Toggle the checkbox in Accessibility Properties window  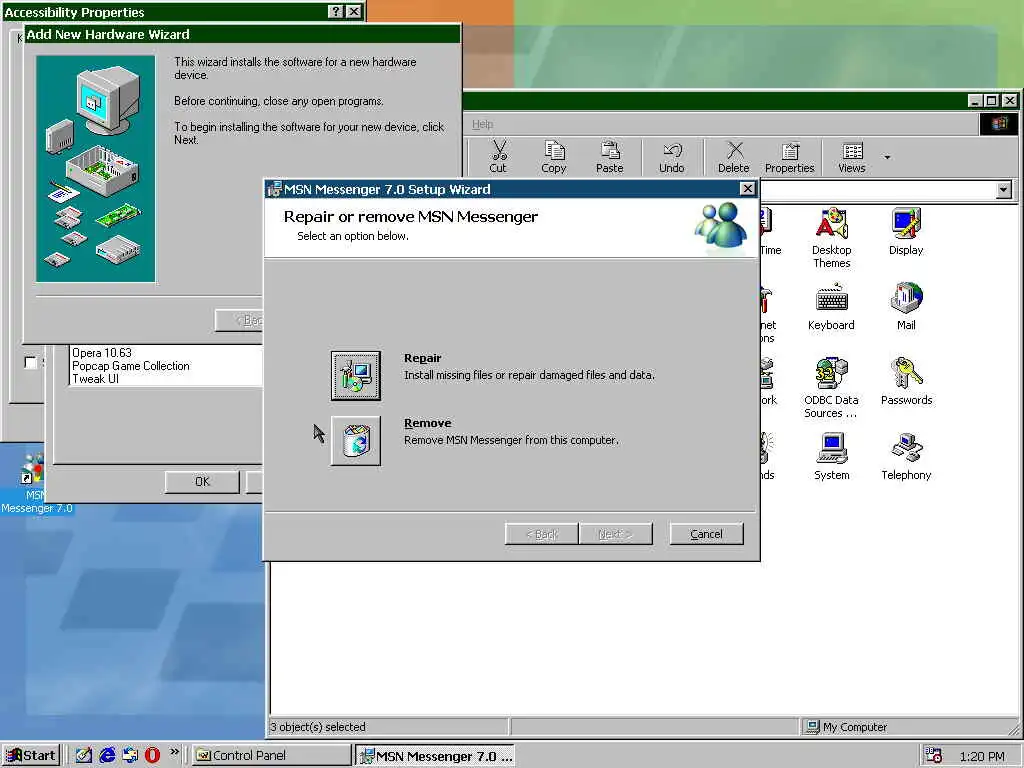[x=30, y=362]
